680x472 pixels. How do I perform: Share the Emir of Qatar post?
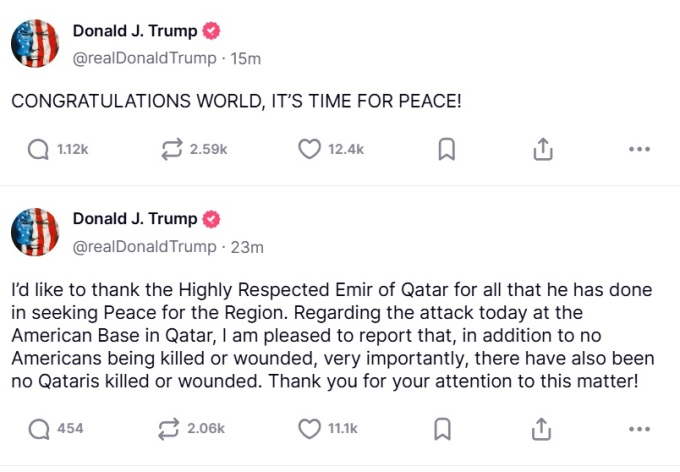[541, 429]
